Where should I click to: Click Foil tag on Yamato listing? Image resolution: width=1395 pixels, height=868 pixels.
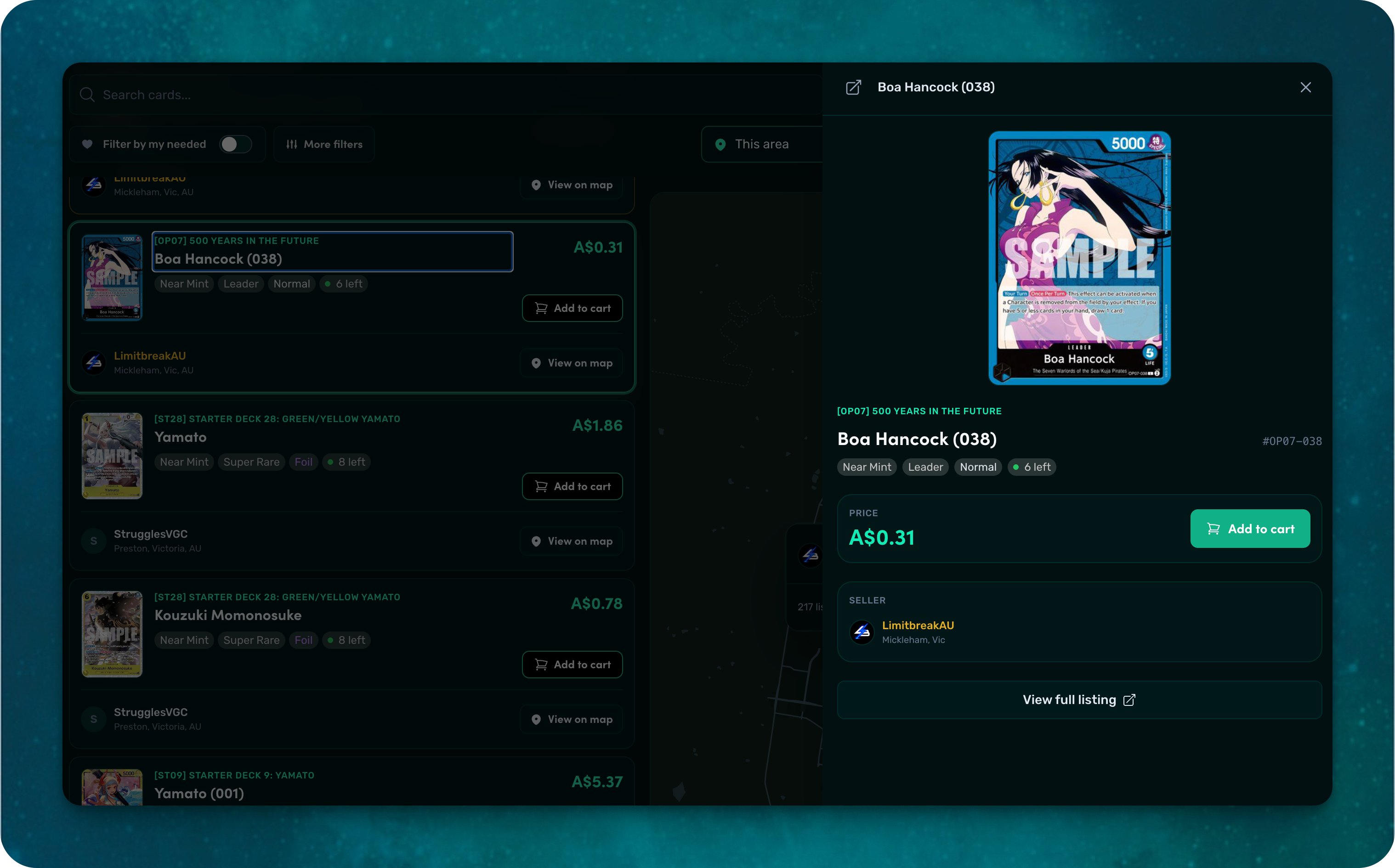coord(303,462)
